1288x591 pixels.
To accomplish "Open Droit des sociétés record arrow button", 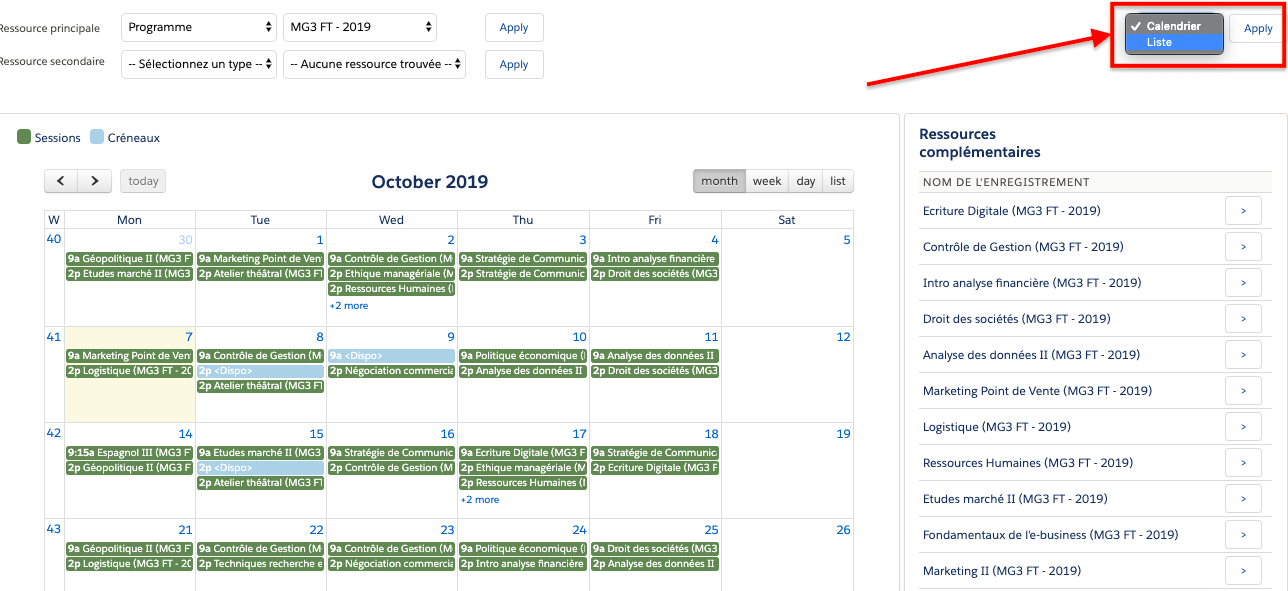I will tap(1243, 319).
